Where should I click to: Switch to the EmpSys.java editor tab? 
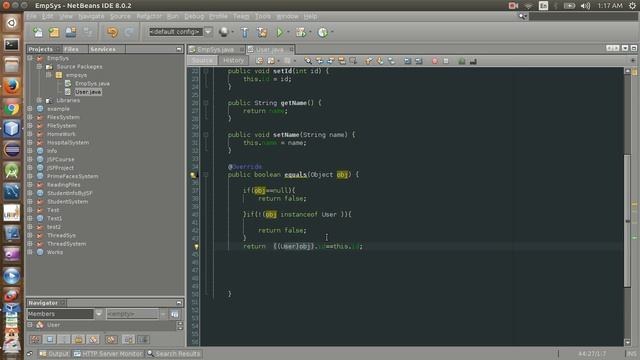pos(215,49)
